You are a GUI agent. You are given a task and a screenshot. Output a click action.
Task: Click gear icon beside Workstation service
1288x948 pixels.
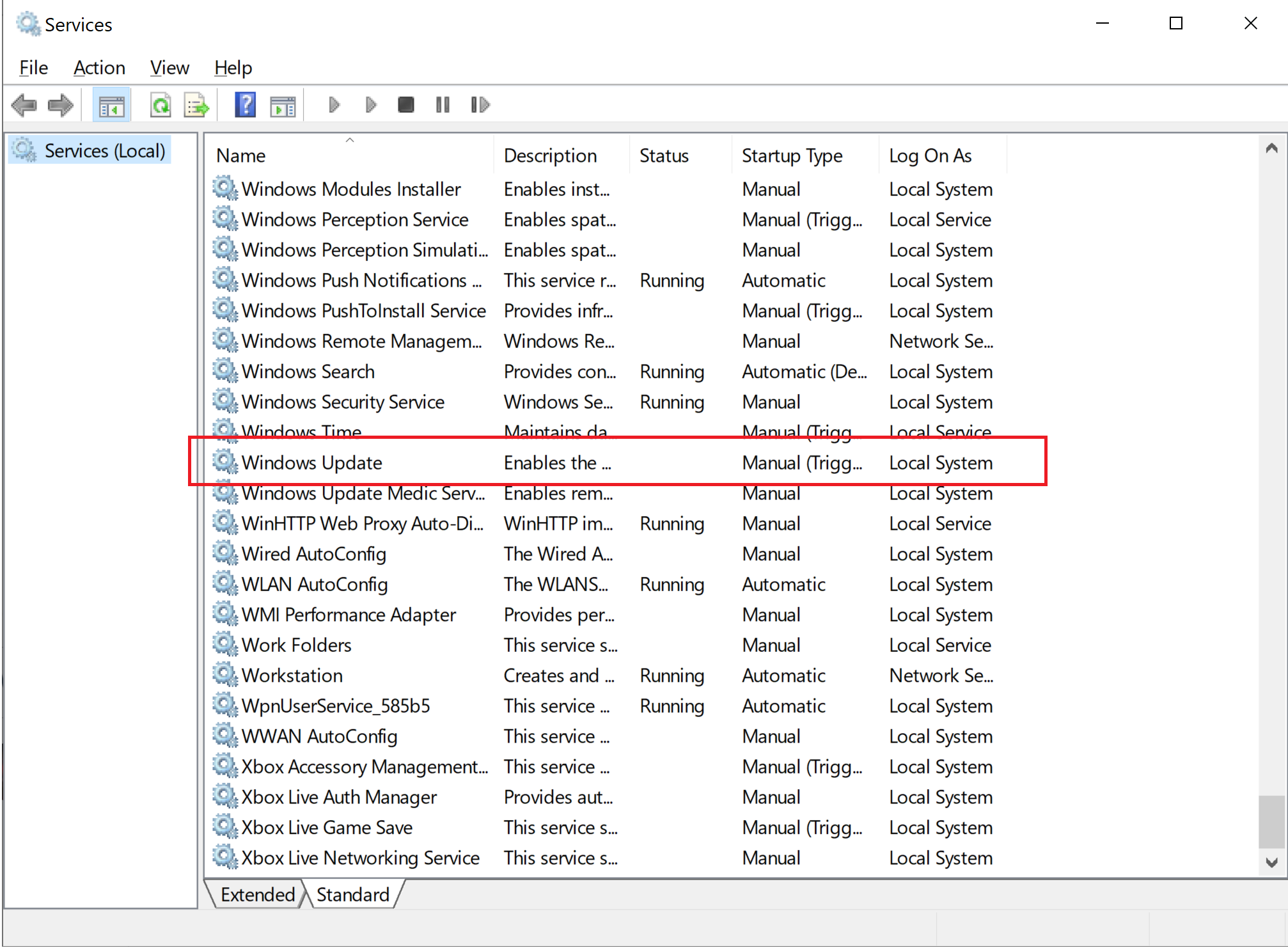pos(225,675)
